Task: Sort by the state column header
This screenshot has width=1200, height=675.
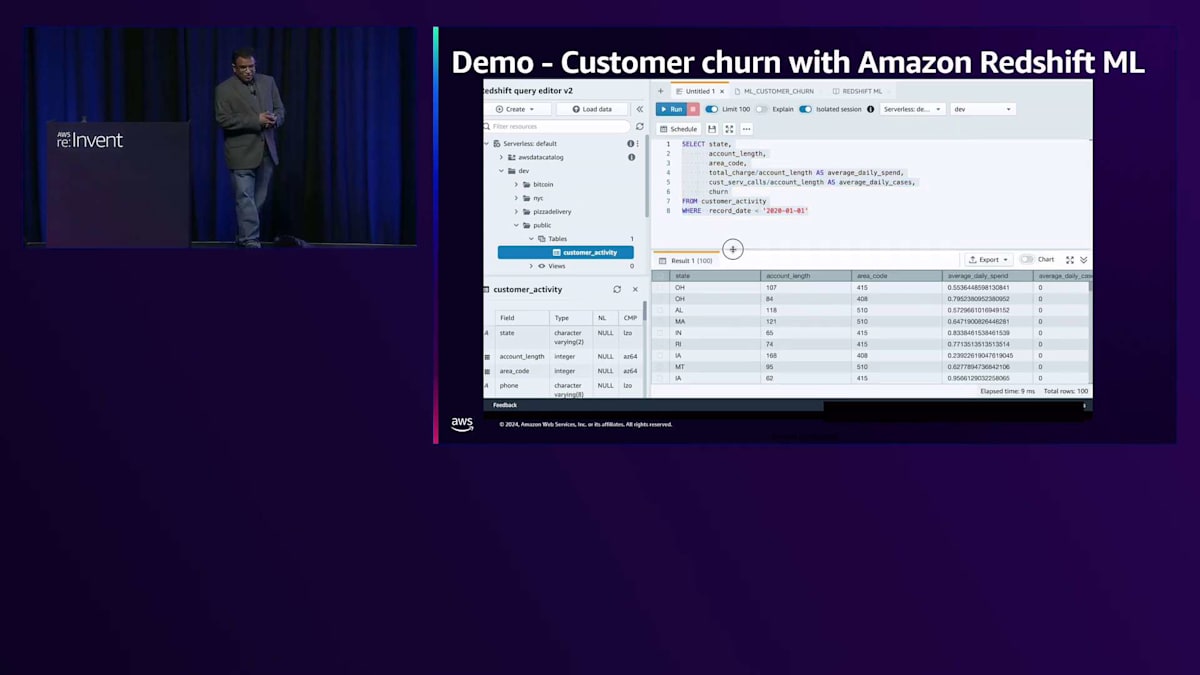Action: (x=715, y=276)
